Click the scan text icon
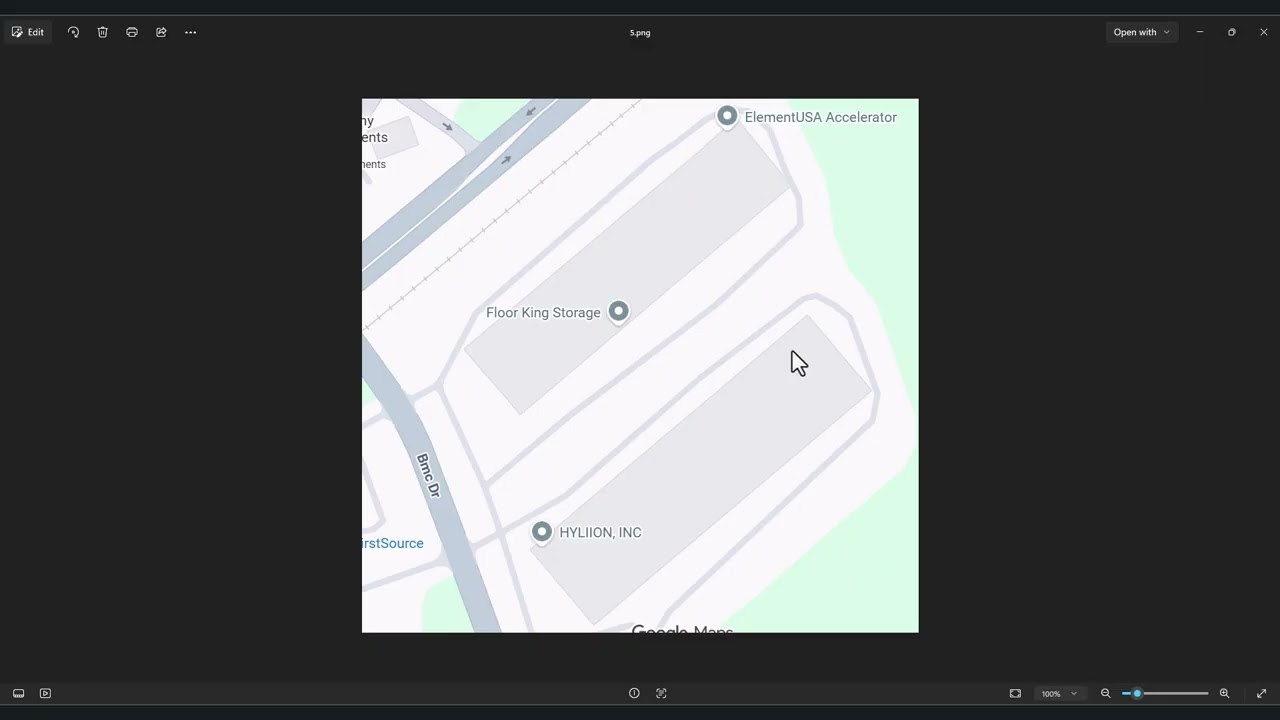Screen dimensions: 1280x720 point(661,693)
